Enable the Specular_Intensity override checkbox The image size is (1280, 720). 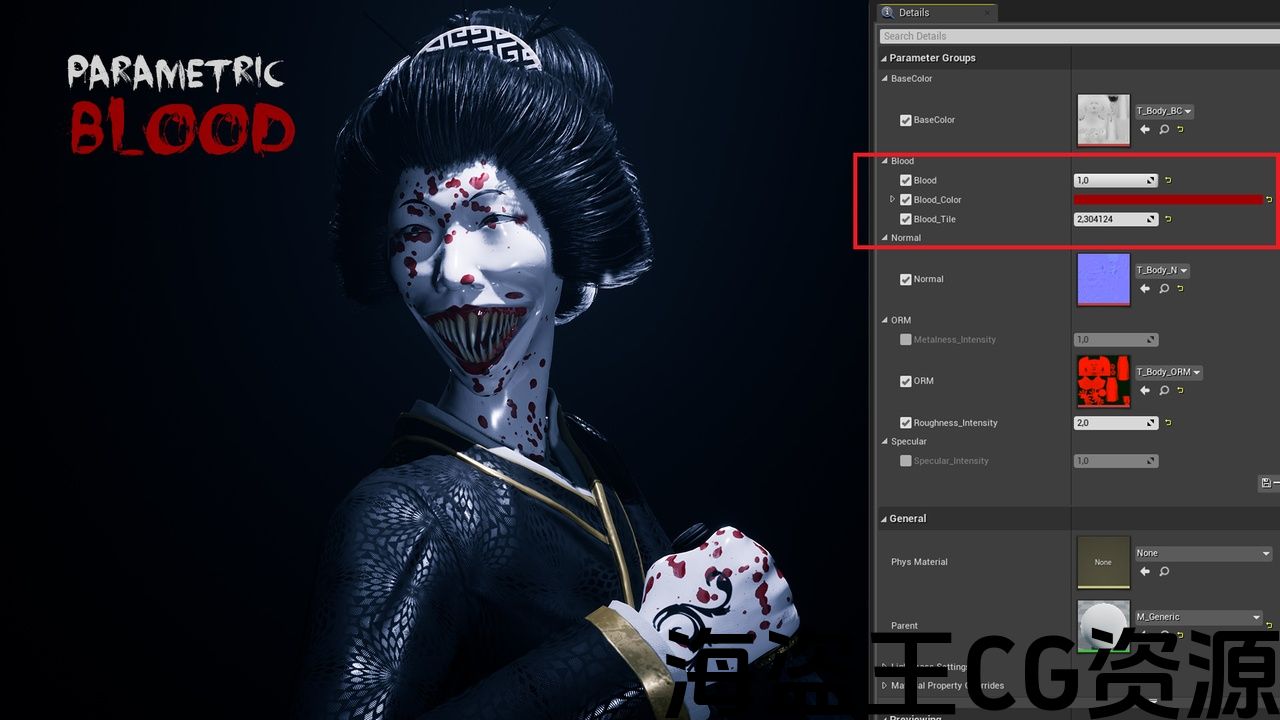tap(906, 461)
